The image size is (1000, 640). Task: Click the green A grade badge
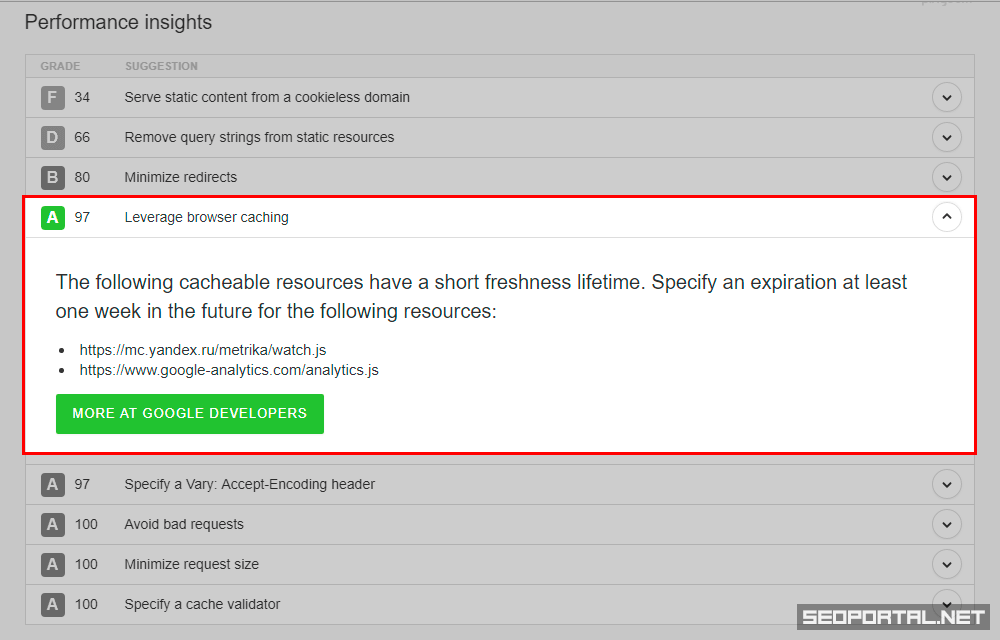53,217
